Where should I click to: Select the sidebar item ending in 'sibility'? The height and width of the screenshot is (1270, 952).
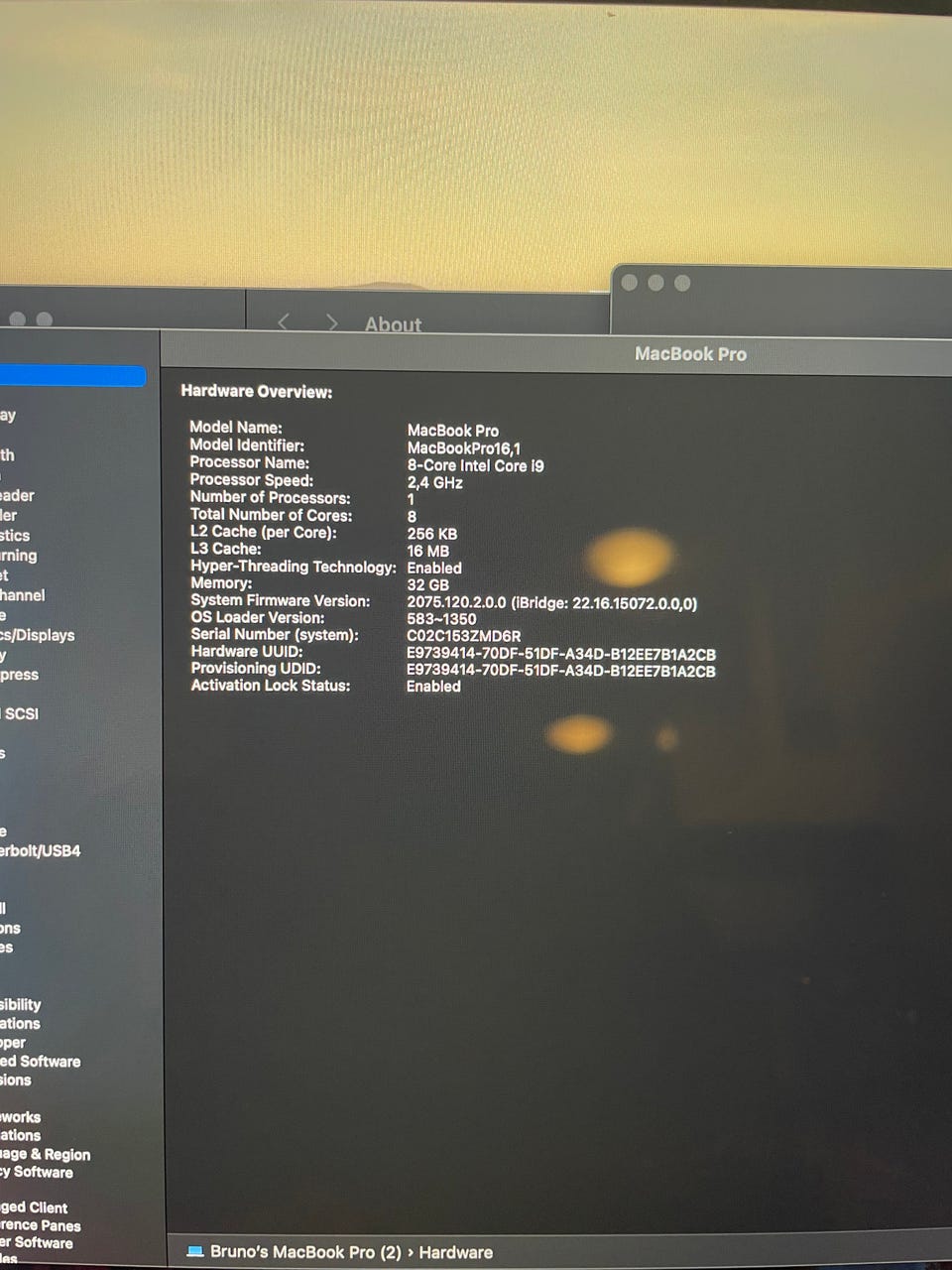21,1004
